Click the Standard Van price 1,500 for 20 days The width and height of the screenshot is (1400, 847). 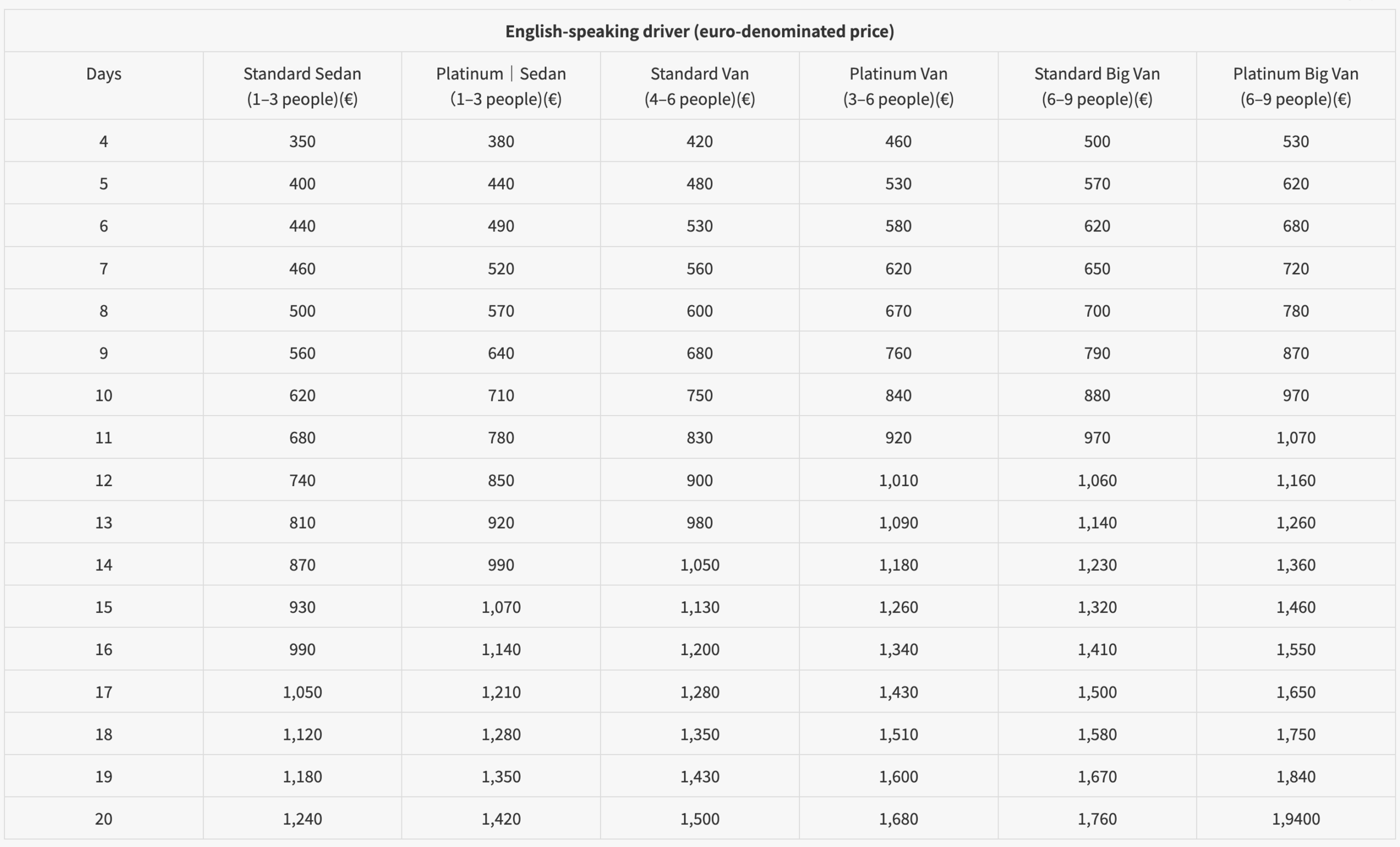pos(699,819)
